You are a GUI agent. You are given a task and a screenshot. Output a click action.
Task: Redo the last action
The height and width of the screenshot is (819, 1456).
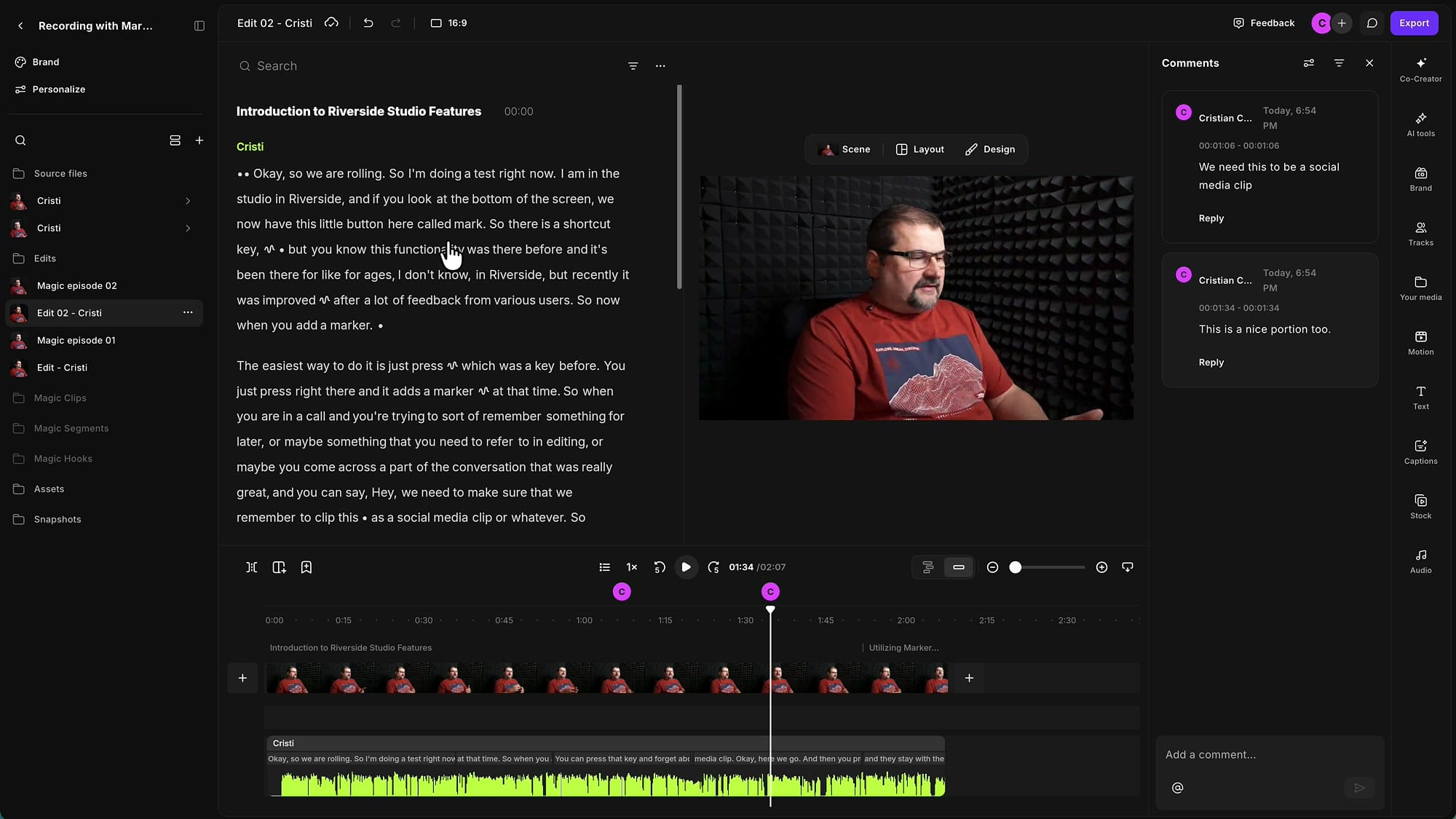tap(396, 23)
